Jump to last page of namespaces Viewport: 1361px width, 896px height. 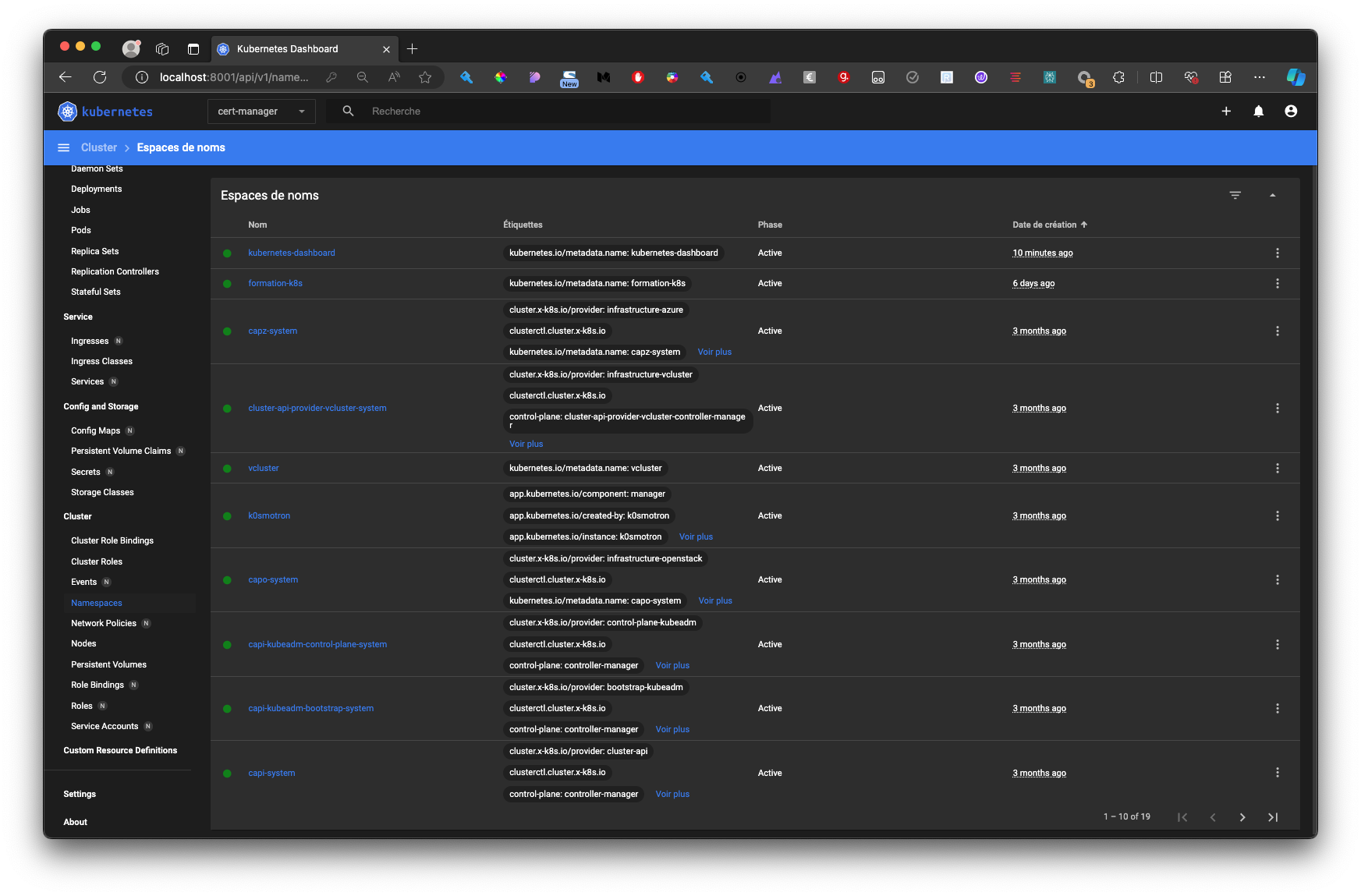[1273, 817]
